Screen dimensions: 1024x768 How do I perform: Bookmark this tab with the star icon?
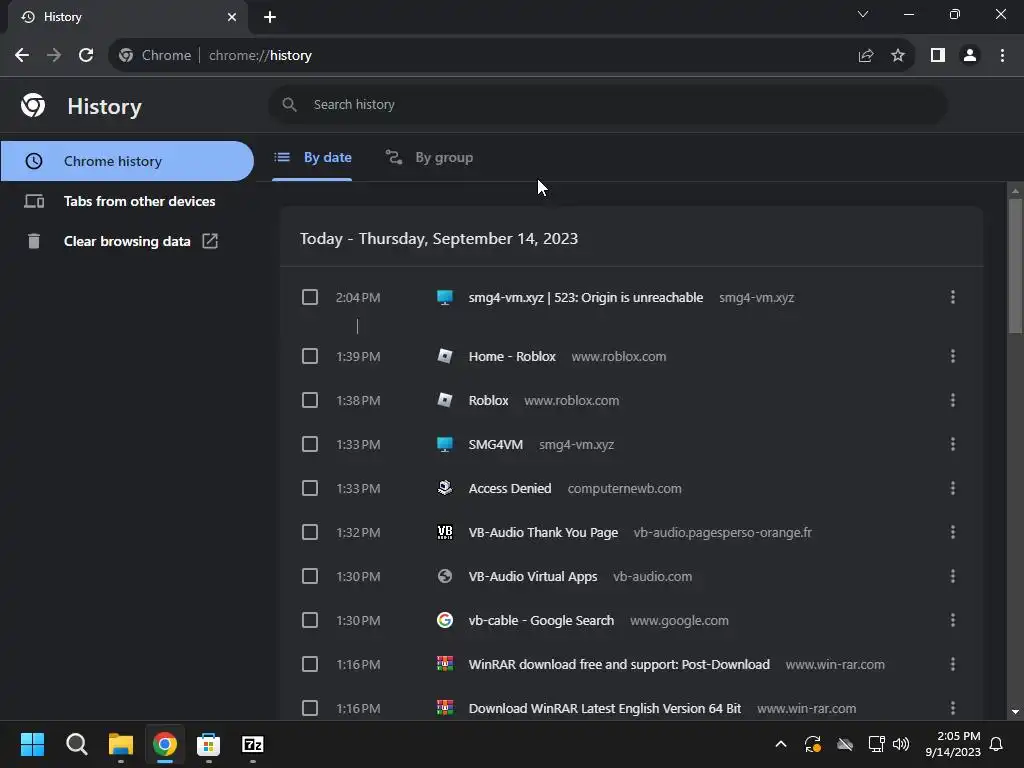click(x=898, y=56)
